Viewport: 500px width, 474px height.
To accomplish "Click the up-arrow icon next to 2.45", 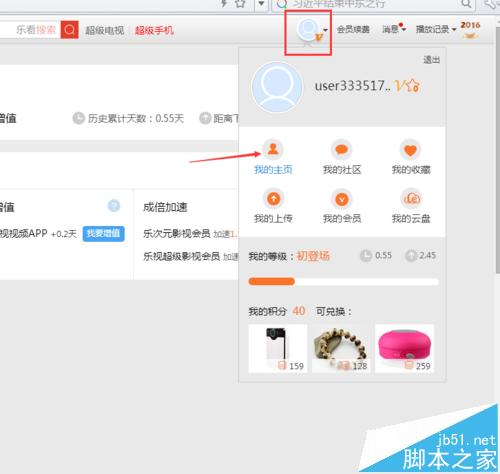I will pyautogui.click(x=411, y=256).
